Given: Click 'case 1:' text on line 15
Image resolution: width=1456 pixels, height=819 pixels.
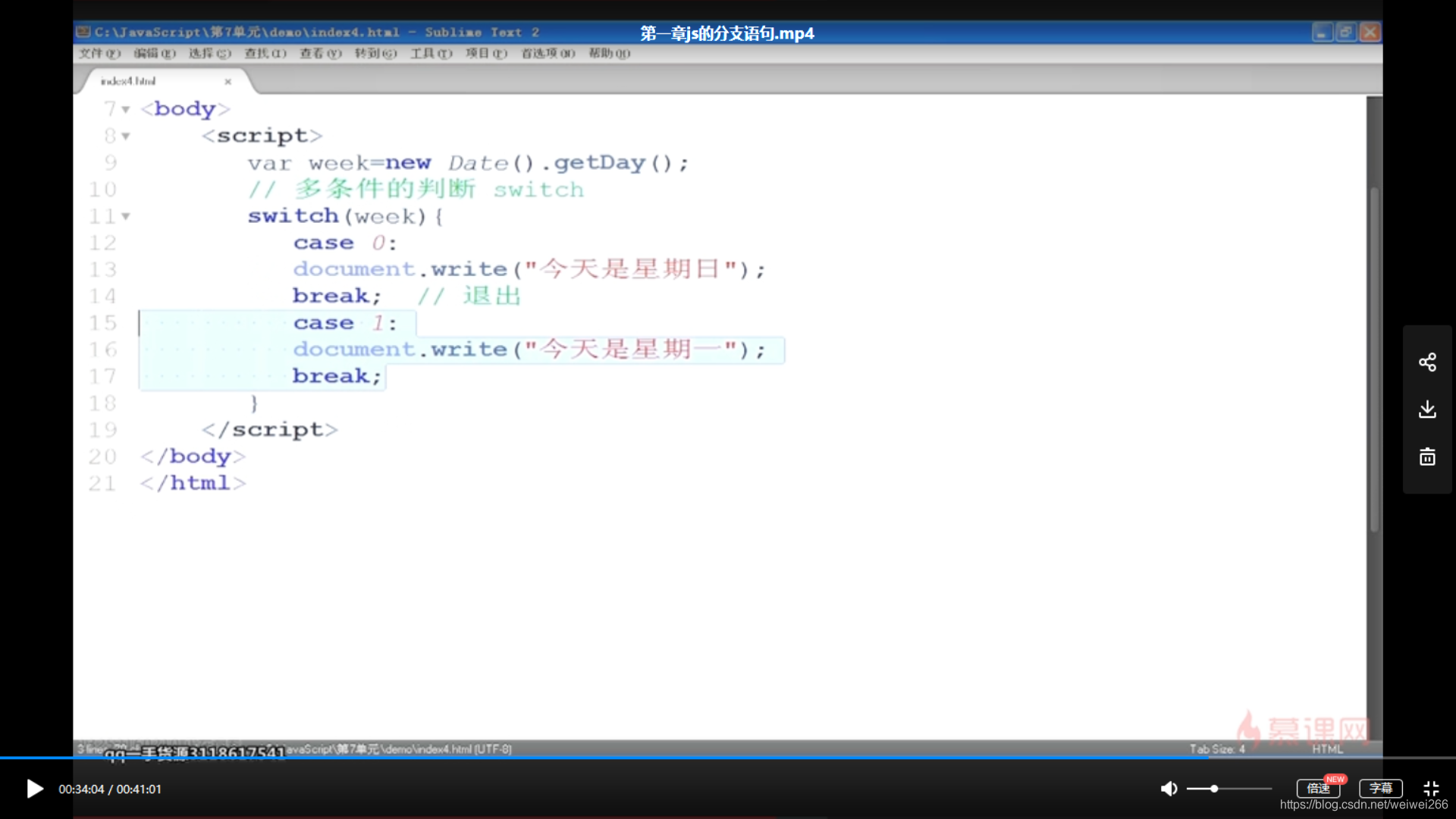Looking at the screenshot, I should (345, 323).
